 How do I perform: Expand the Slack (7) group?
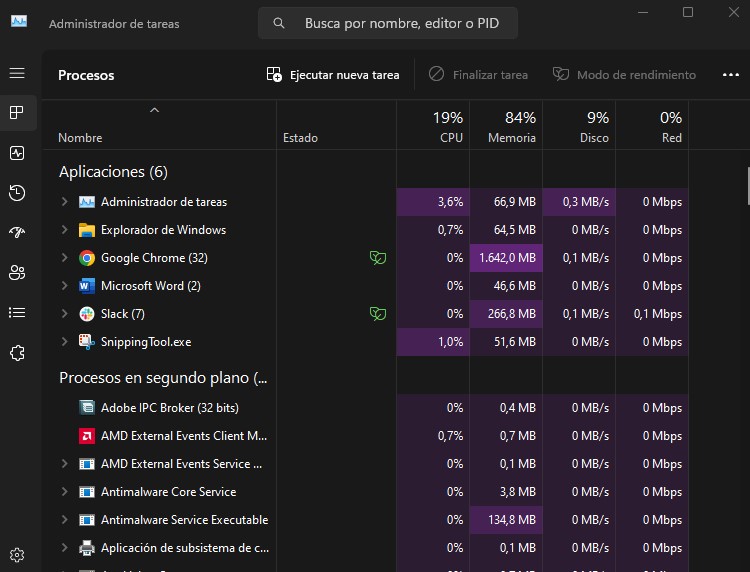[x=65, y=314]
